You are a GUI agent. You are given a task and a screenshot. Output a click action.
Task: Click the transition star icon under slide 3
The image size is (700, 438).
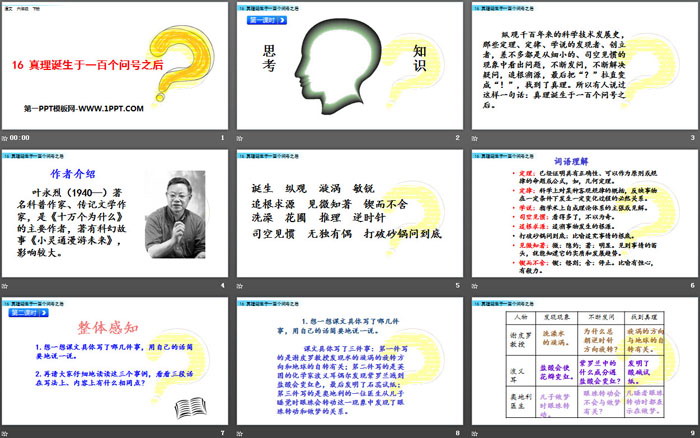(x=475, y=138)
